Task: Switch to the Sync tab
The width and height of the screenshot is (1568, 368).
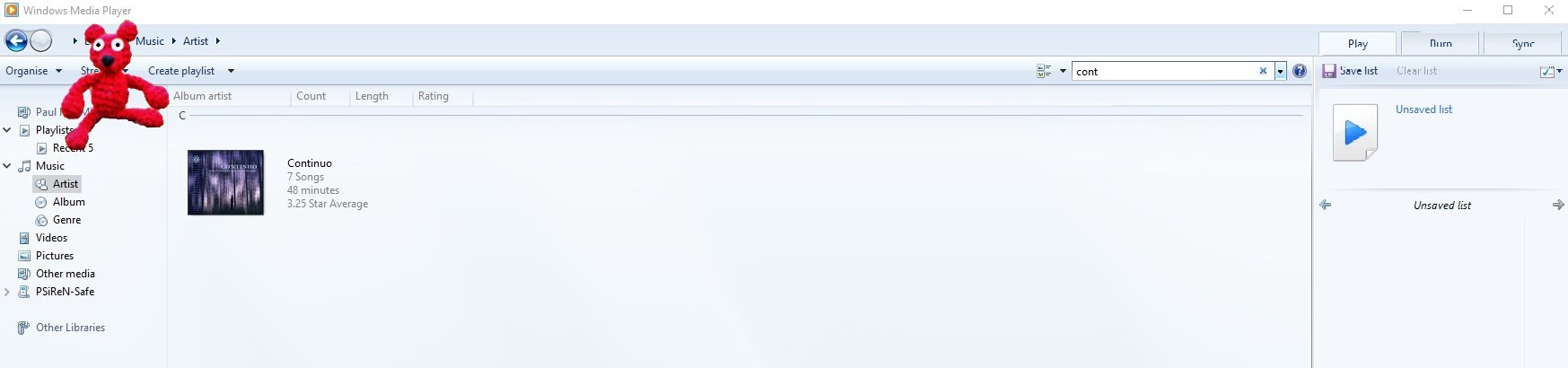Action: [x=1523, y=43]
